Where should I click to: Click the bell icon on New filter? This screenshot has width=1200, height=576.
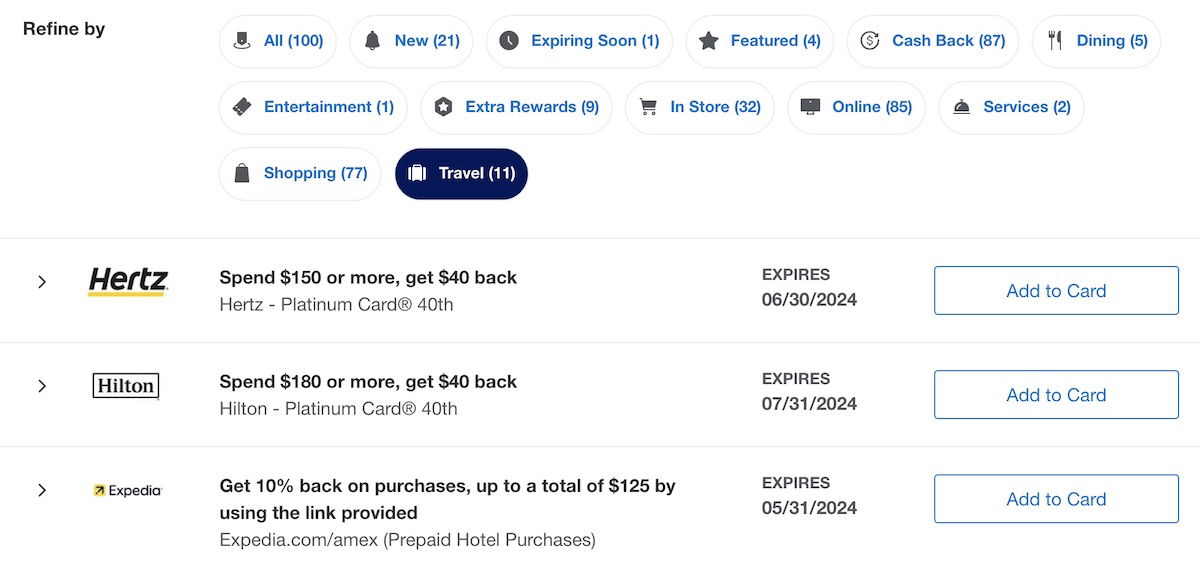(373, 41)
